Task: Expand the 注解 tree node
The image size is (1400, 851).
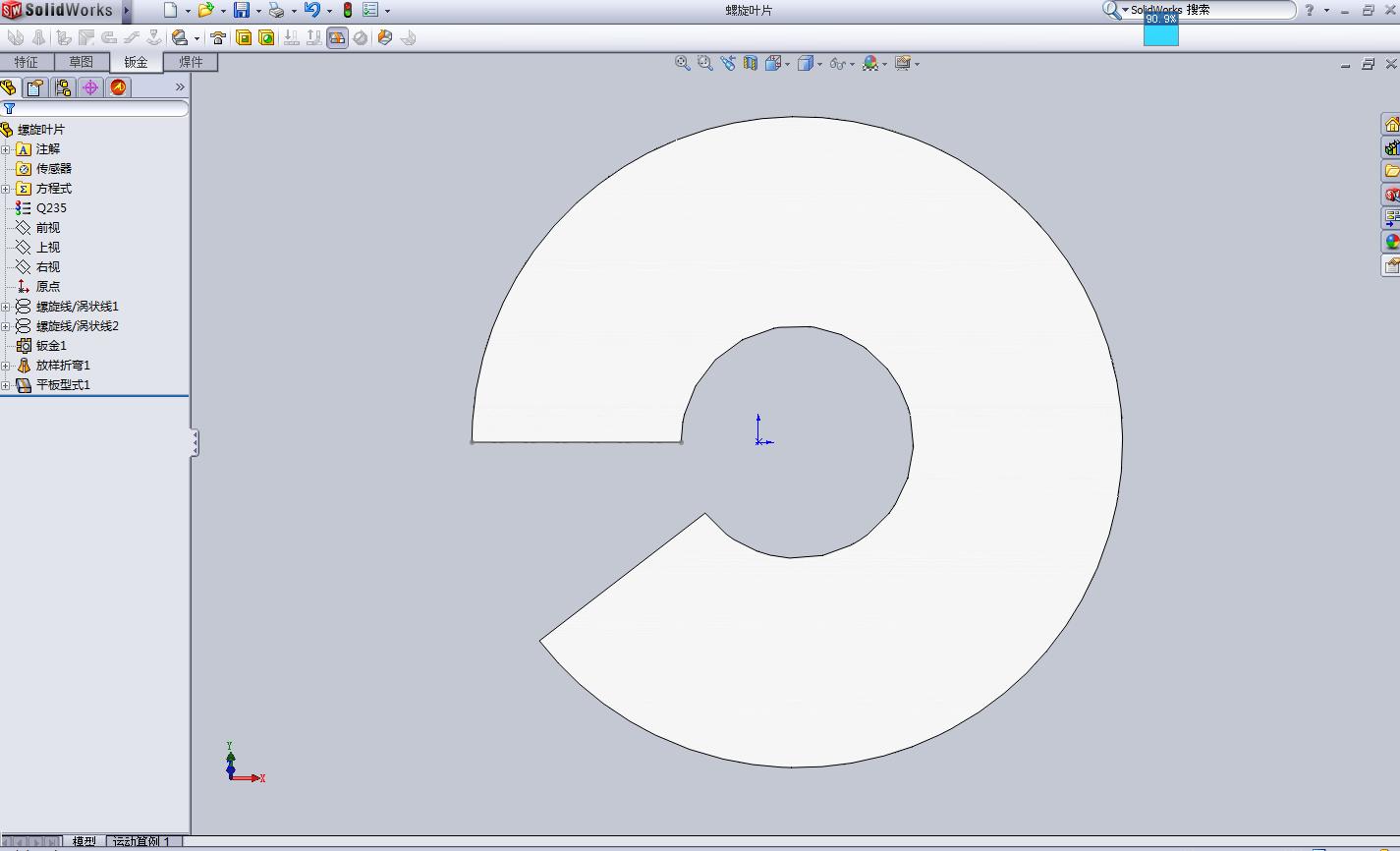Action: [x=6, y=149]
